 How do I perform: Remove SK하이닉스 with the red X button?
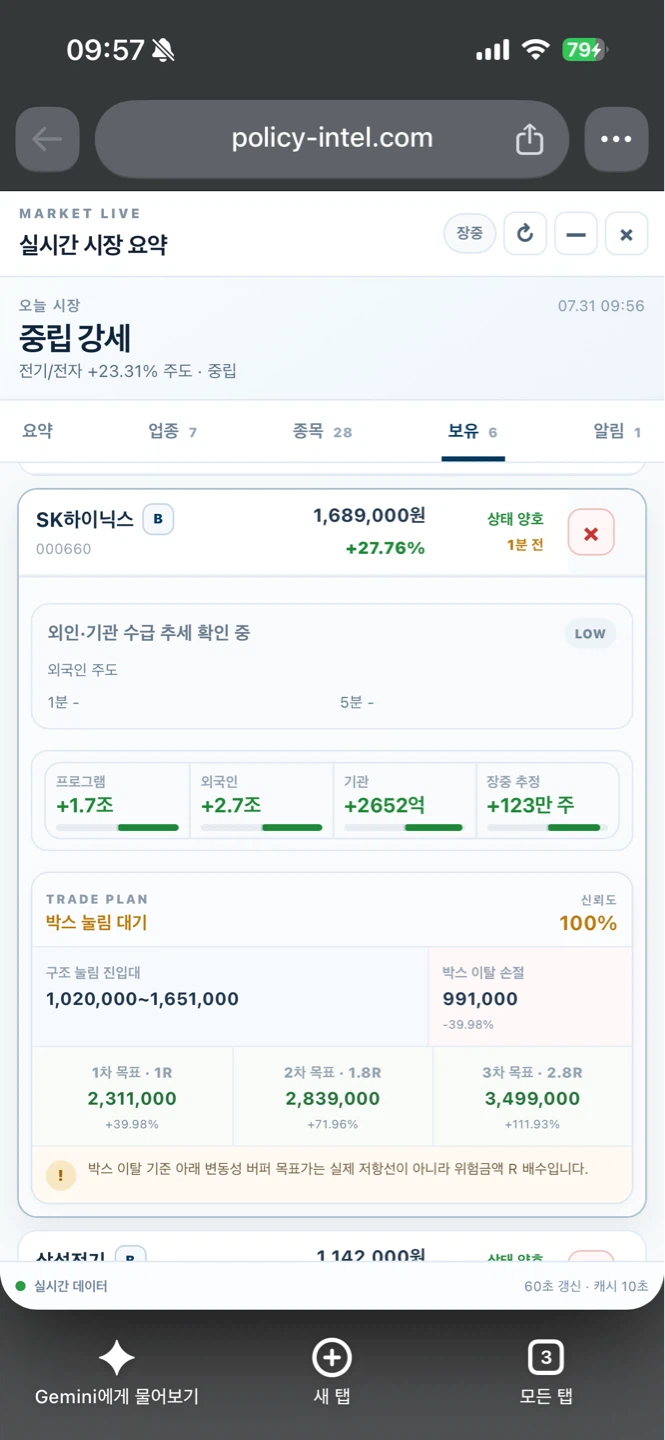(591, 533)
